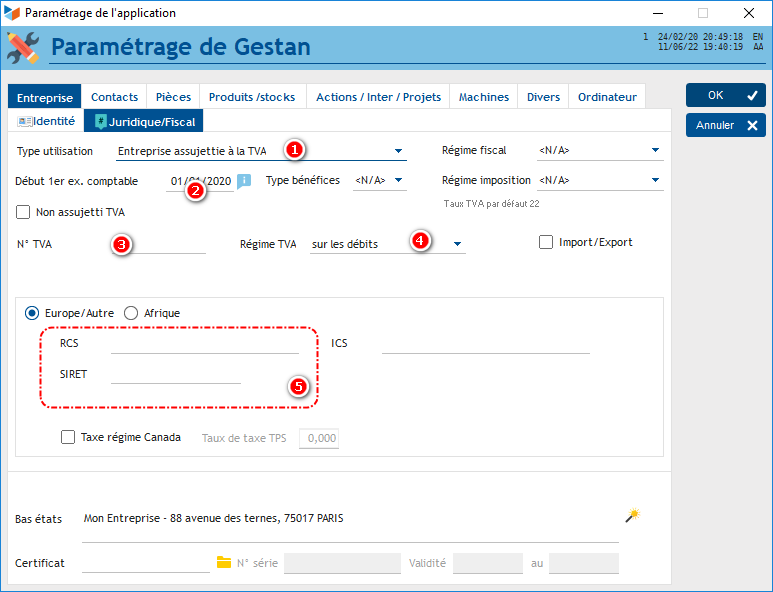Click the magic wand icon next to Bas états
Viewport: 773px width, 592px height.
631,516
